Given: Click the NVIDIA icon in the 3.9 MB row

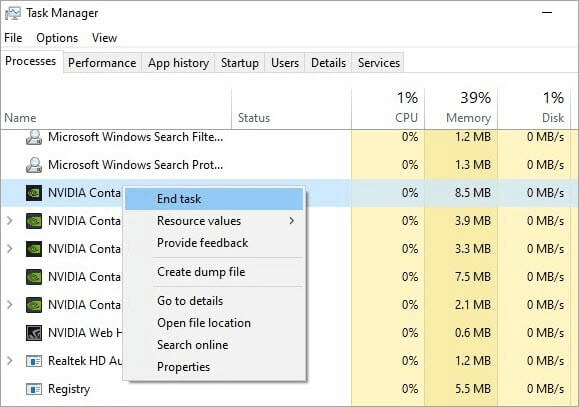Looking at the screenshot, I should 34,221.
